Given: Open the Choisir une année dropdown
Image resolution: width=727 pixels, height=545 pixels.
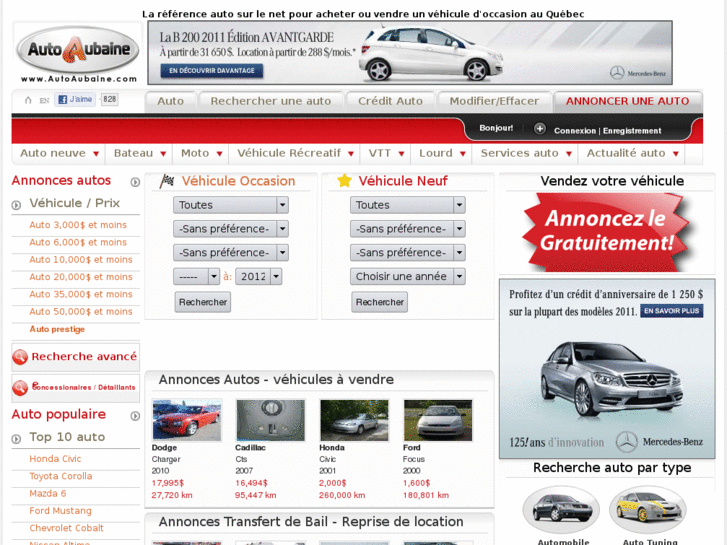Looking at the screenshot, I should [x=408, y=276].
